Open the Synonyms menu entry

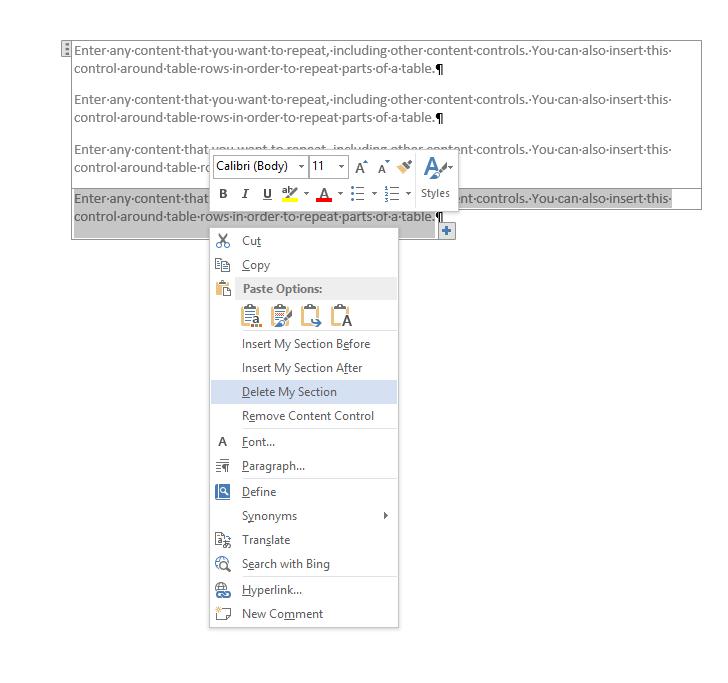[304, 516]
